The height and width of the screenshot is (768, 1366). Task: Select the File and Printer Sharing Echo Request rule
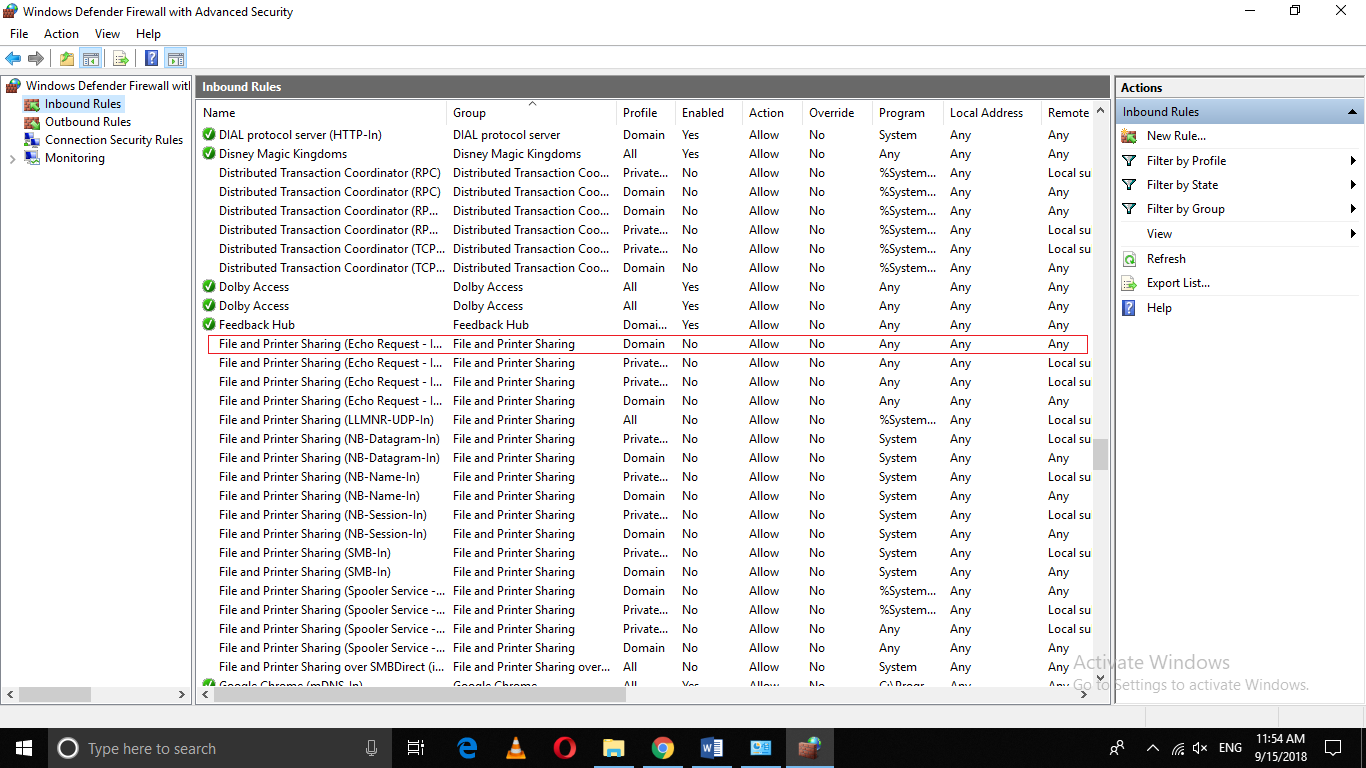(x=330, y=343)
